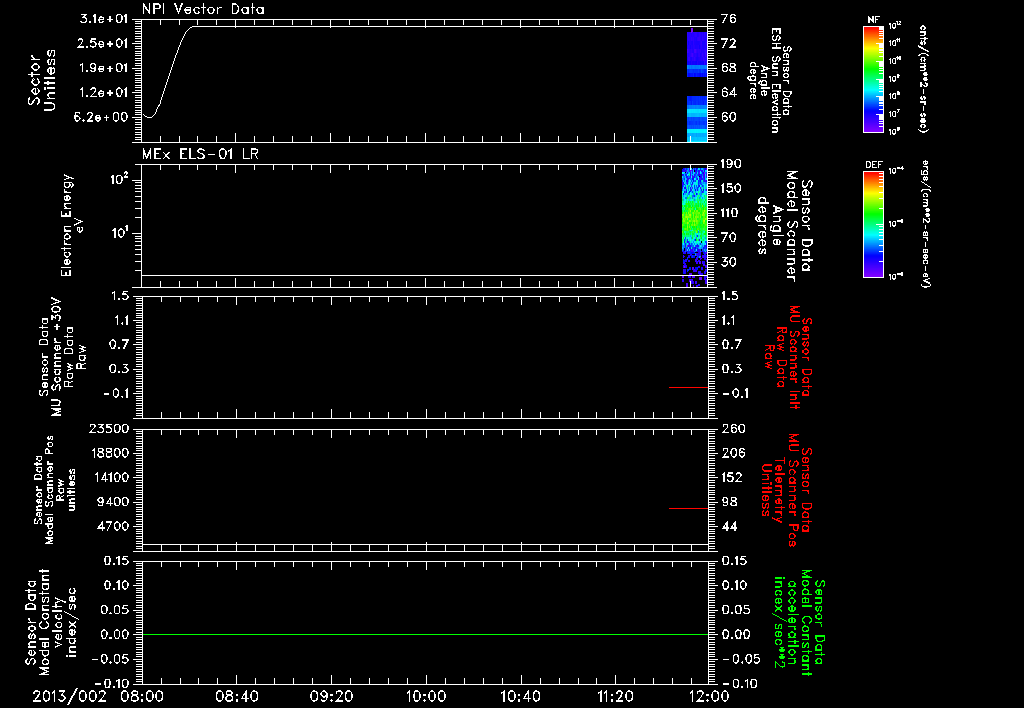Image resolution: width=1024 pixels, height=708 pixels.
Task: Click the Sector Unitless axis label
Action: 42,80
